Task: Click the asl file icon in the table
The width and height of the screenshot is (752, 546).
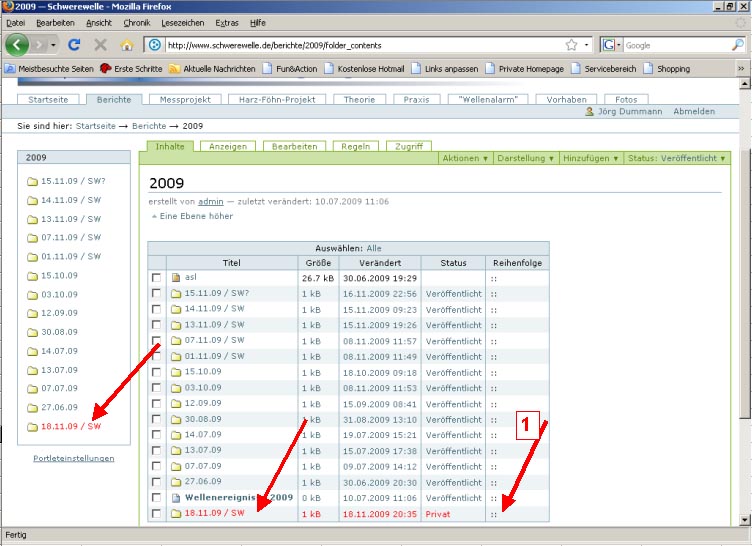Action: click(x=176, y=278)
